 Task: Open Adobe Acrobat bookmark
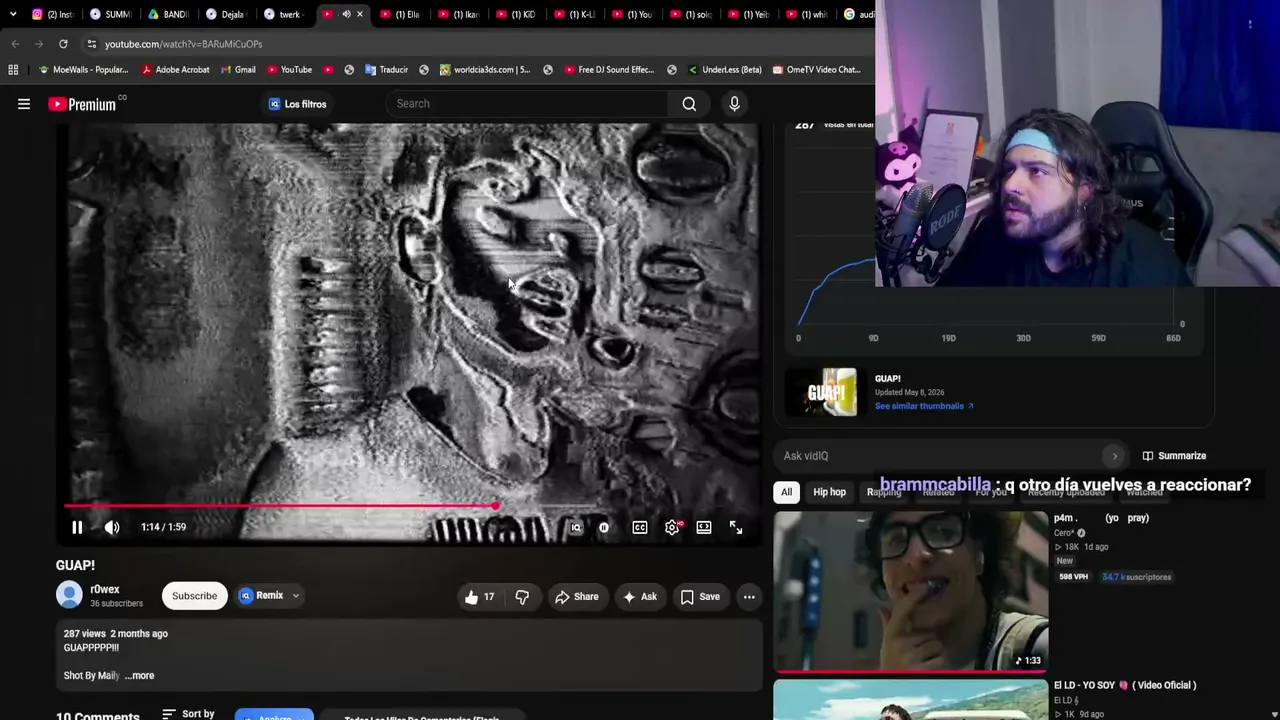pyautogui.click(x=176, y=70)
